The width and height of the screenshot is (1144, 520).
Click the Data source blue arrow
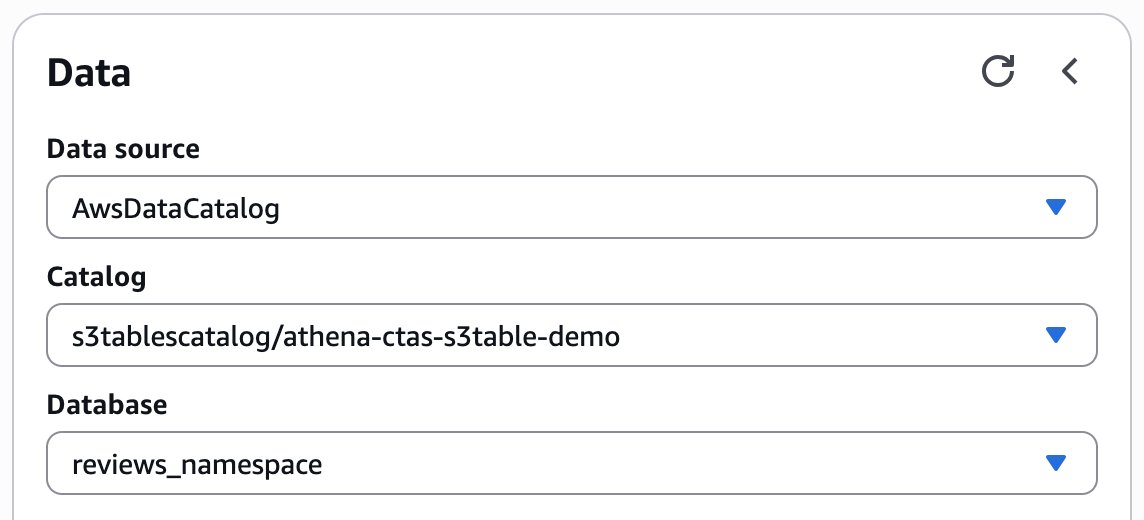pyautogui.click(x=1056, y=207)
